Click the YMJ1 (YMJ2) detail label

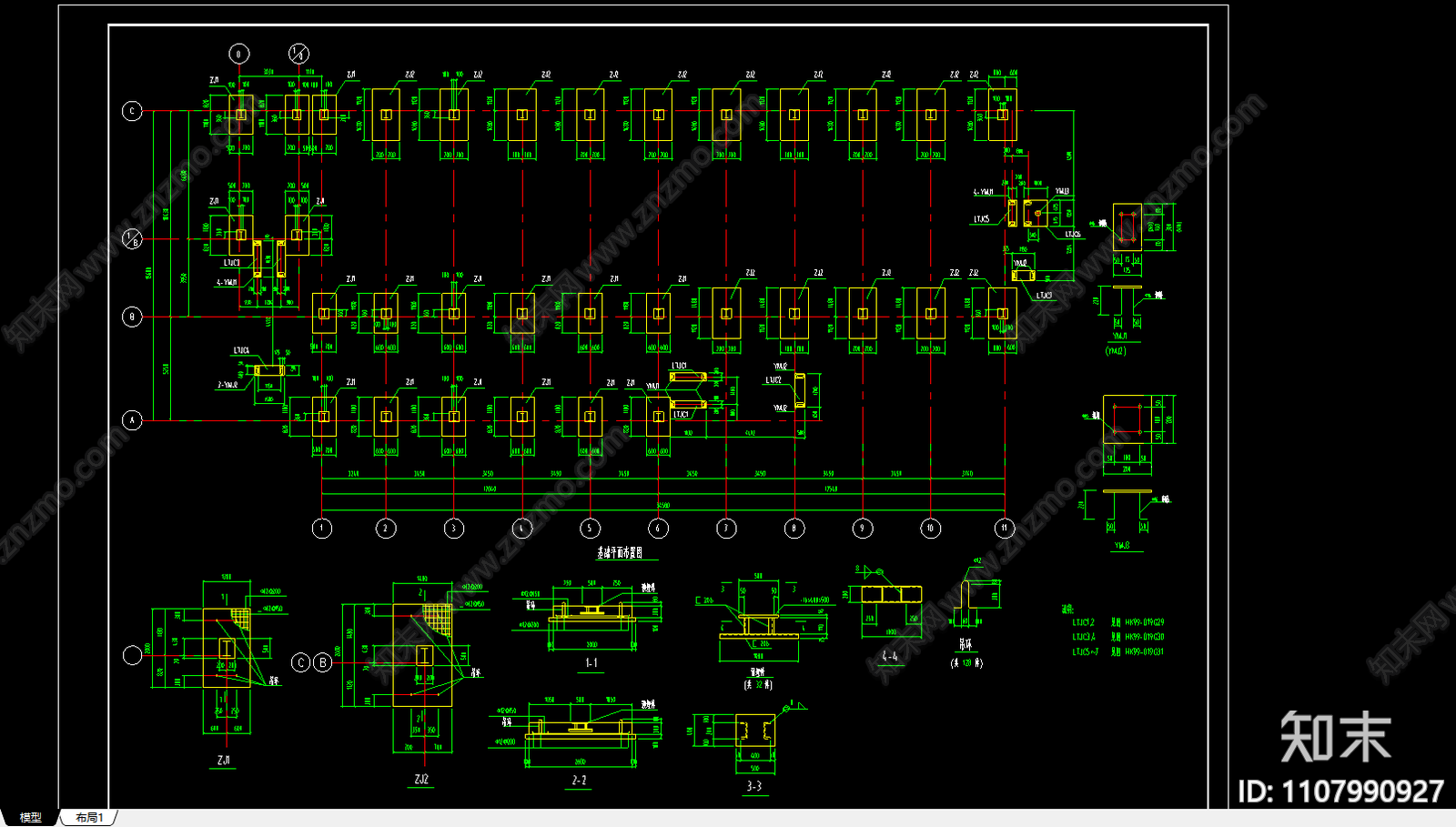point(1117,344)
